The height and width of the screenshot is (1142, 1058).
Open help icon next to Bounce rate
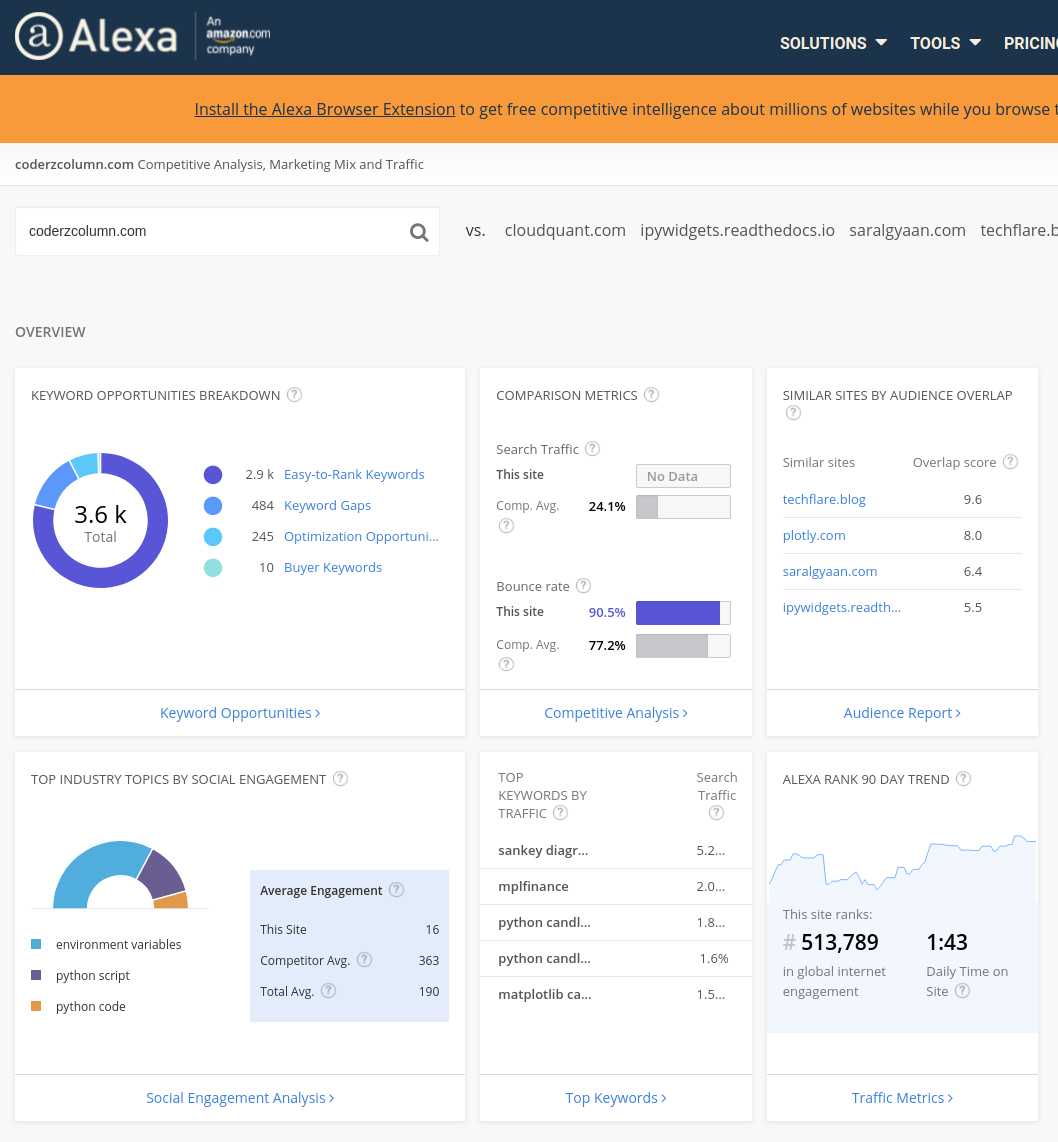tap(583, 586)
